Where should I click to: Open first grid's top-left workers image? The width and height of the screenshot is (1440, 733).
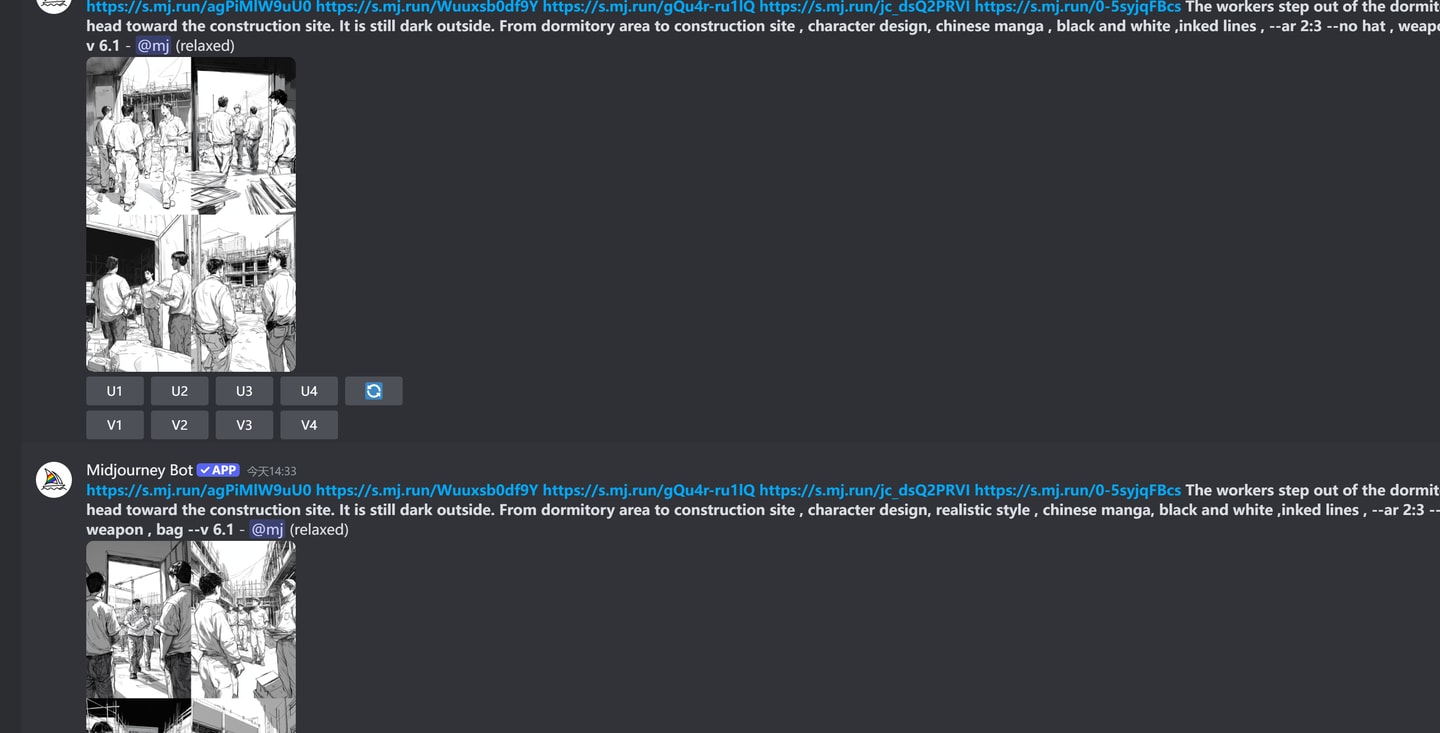[138, 135]
